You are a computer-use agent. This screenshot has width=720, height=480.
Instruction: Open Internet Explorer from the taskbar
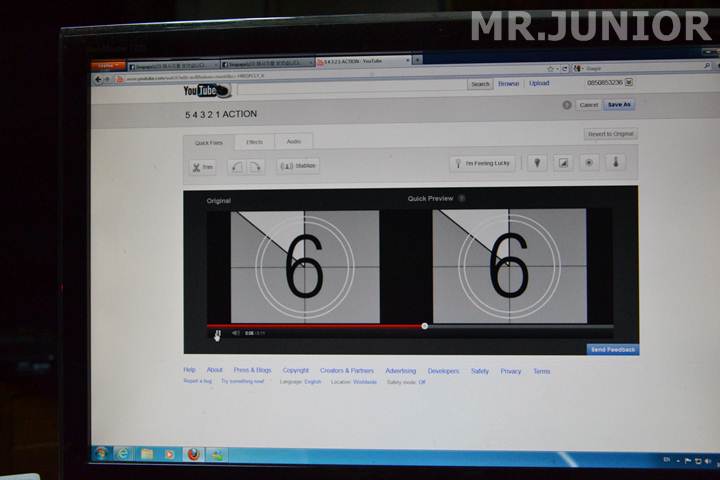(123, 454)
